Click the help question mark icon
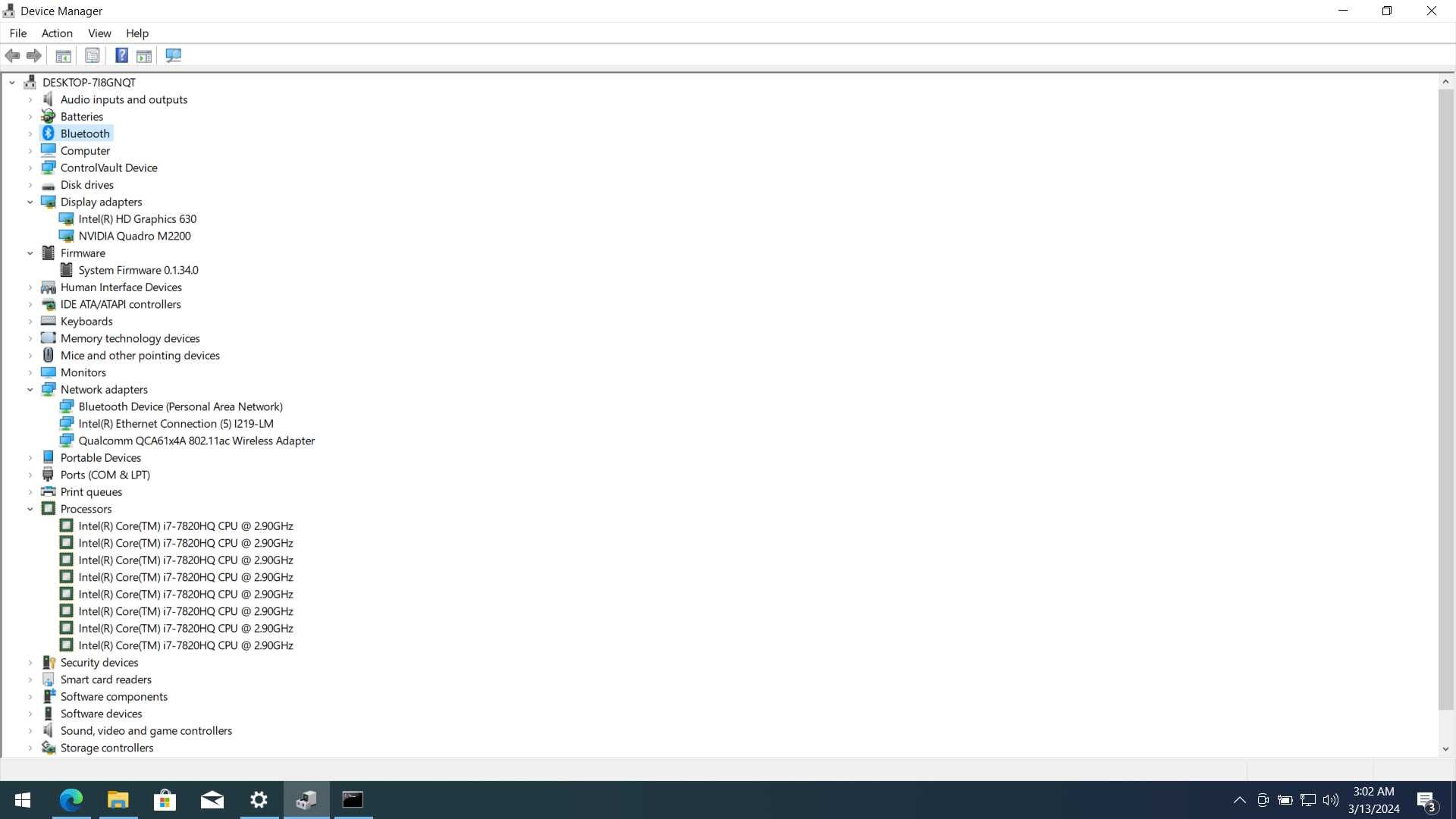This screenshot has height=819, width=1456. click(119, 55)
